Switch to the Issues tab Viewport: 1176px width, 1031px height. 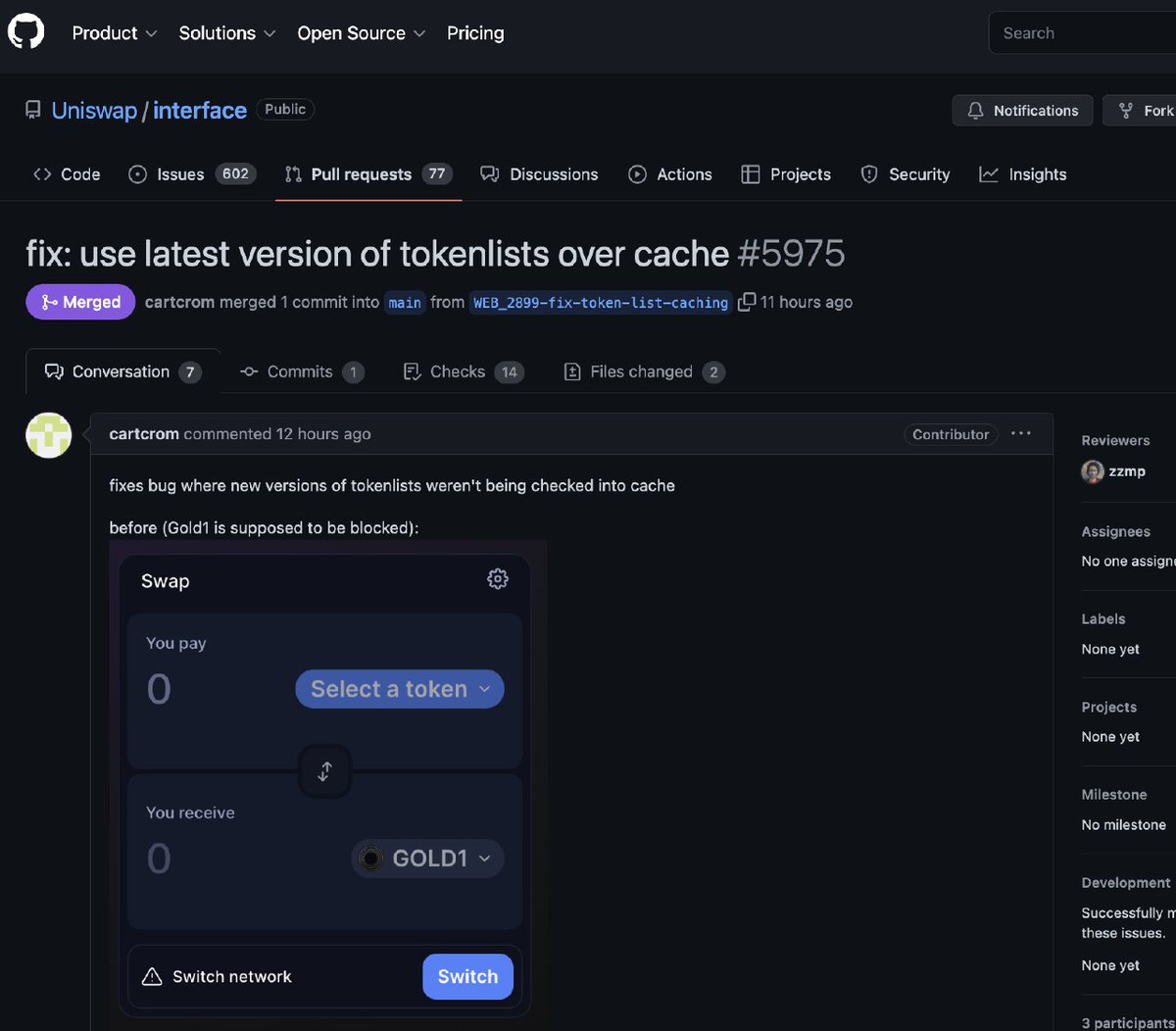[x=192, y=174]
